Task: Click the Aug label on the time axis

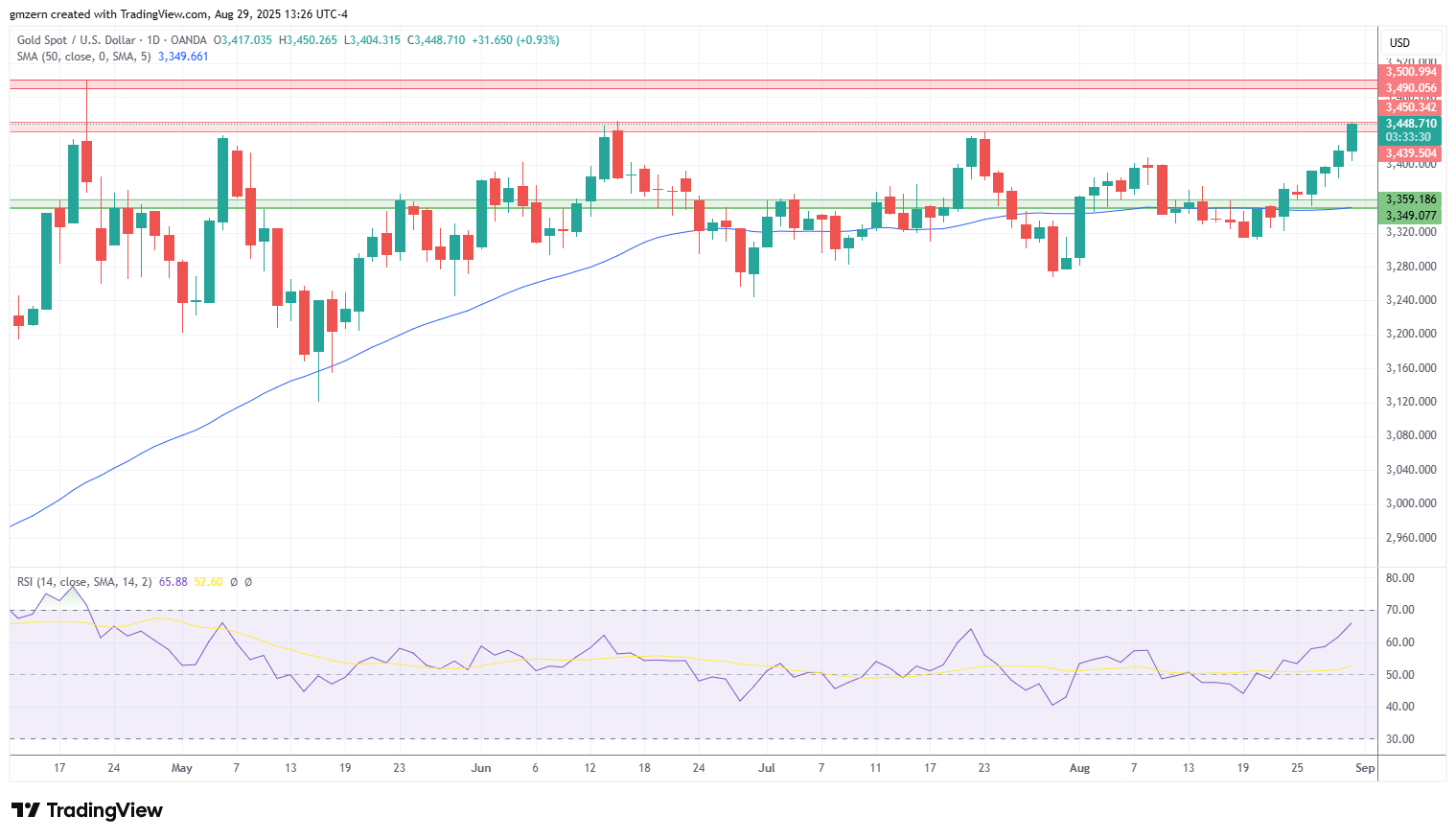Action: (1080, 768)
